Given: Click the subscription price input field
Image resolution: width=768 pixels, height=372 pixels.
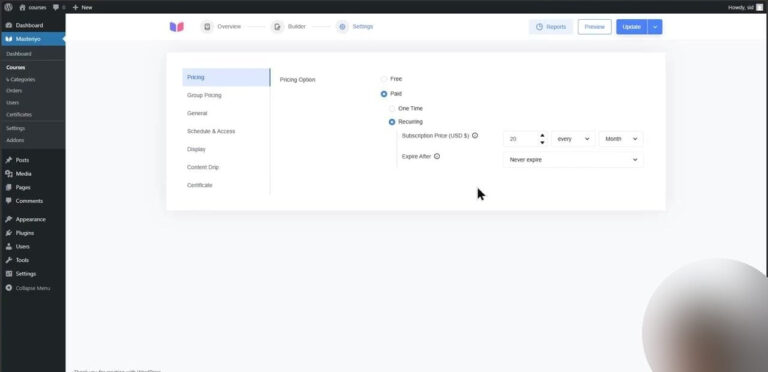Looking at the screenshot, I should click(x=520, y=139).
